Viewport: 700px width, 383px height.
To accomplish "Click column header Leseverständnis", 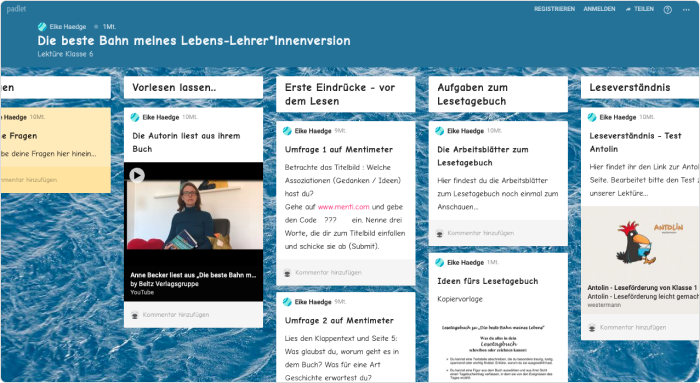I will tap(640, 87).
